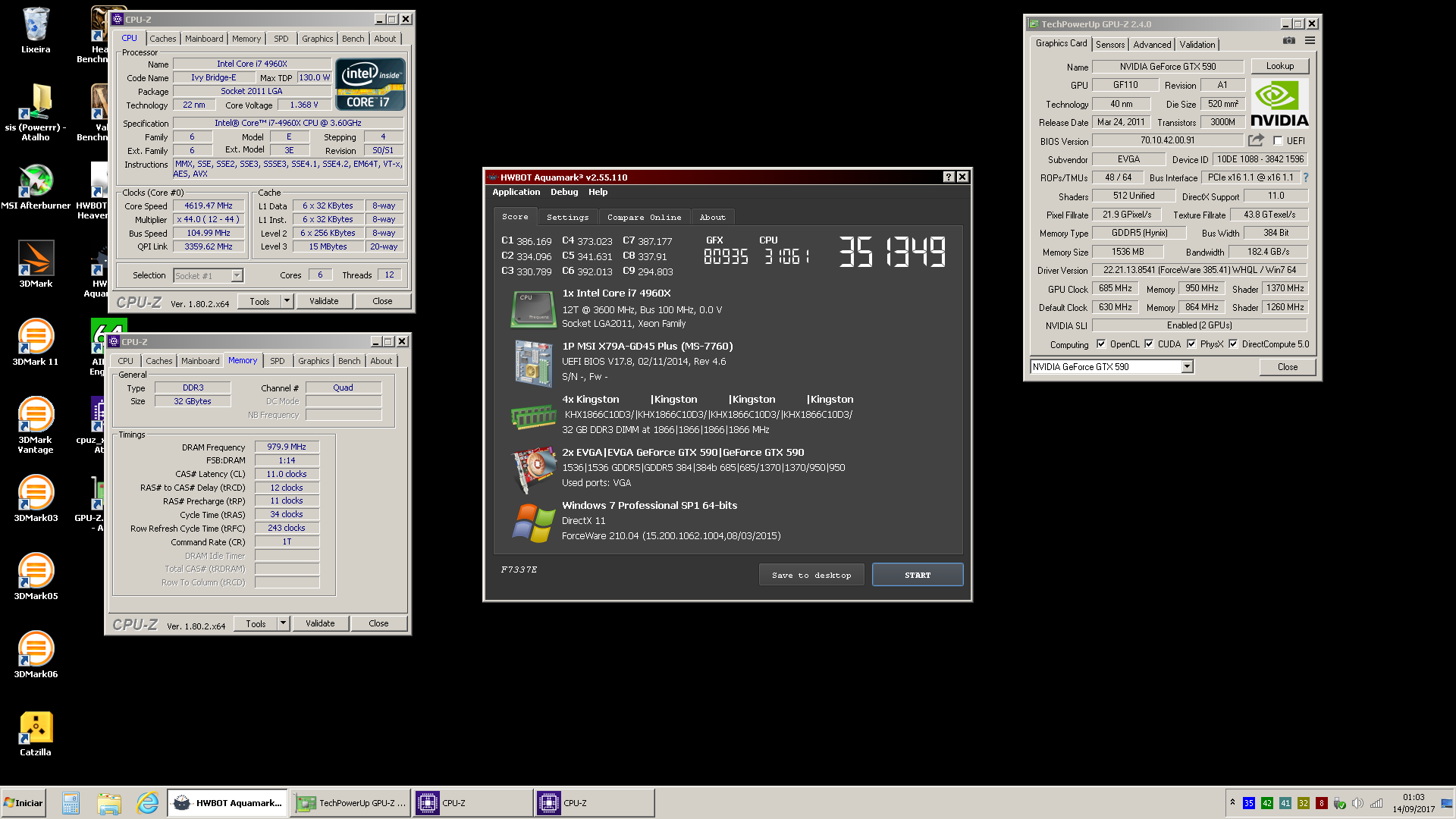The height and width of the screenshot is (819, 1456).
Task: Show hidden tray icons with the chevron
Action: coord(1232,802)
